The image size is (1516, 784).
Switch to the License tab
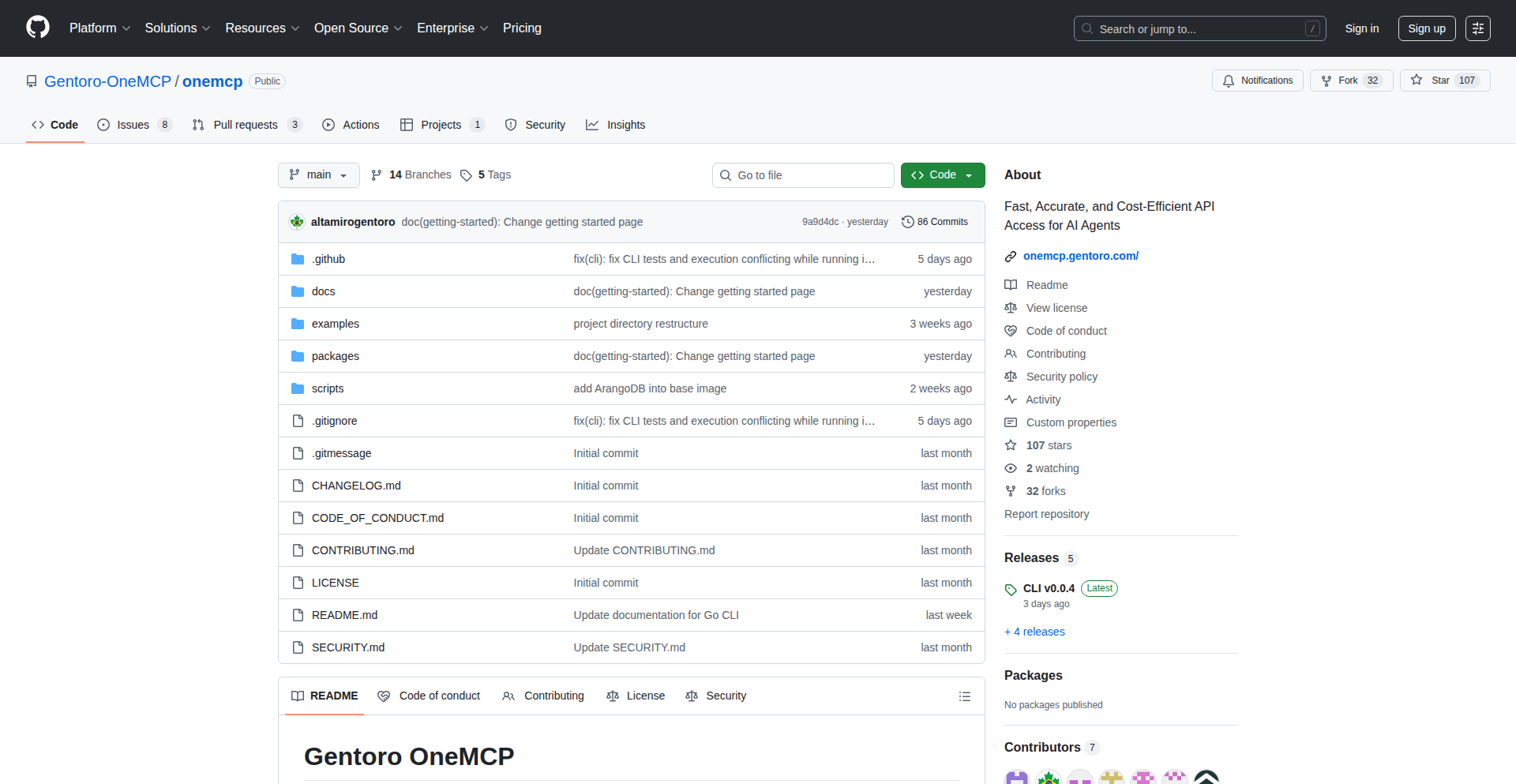(636, 696)
